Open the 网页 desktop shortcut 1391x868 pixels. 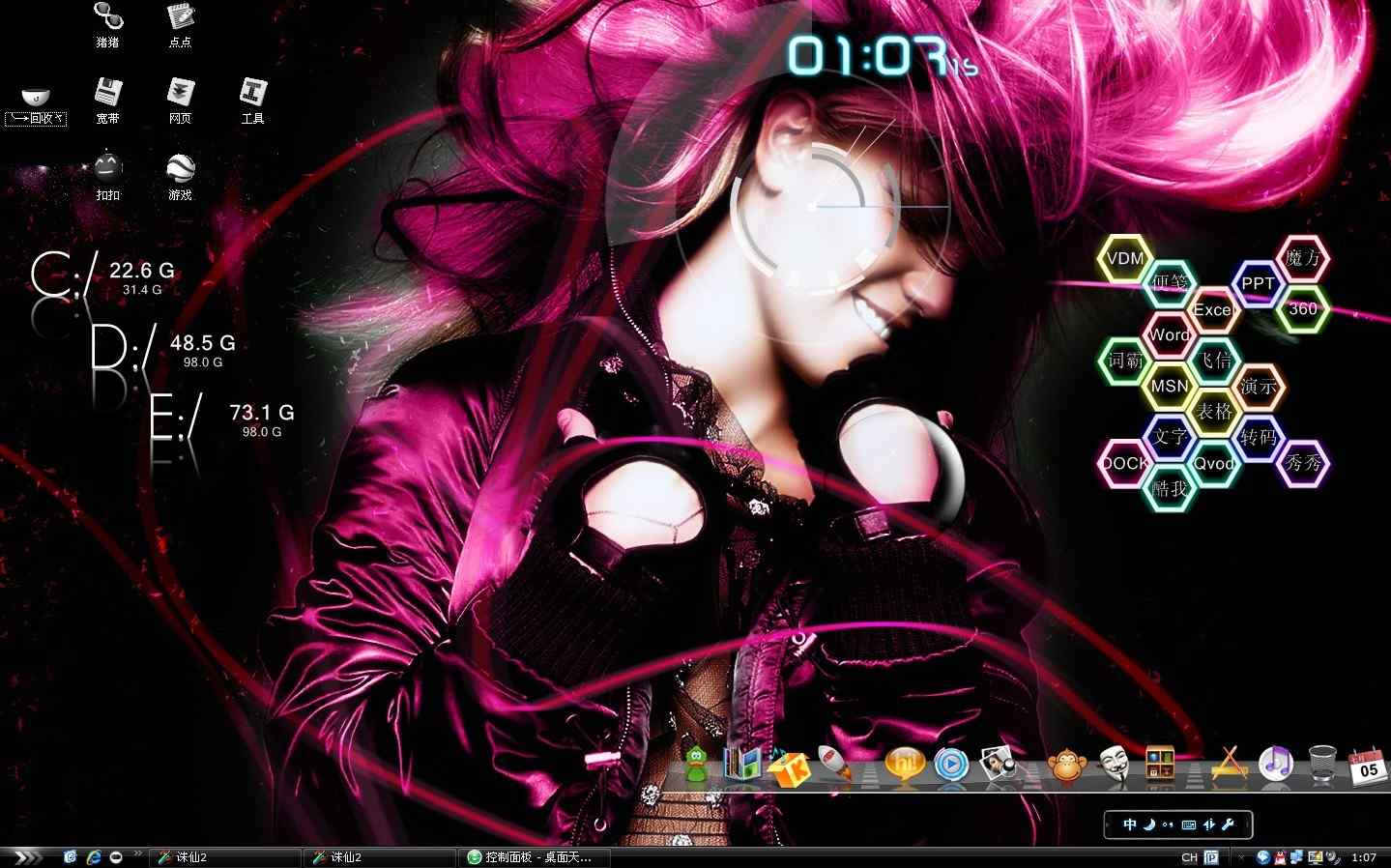point(180,101)
